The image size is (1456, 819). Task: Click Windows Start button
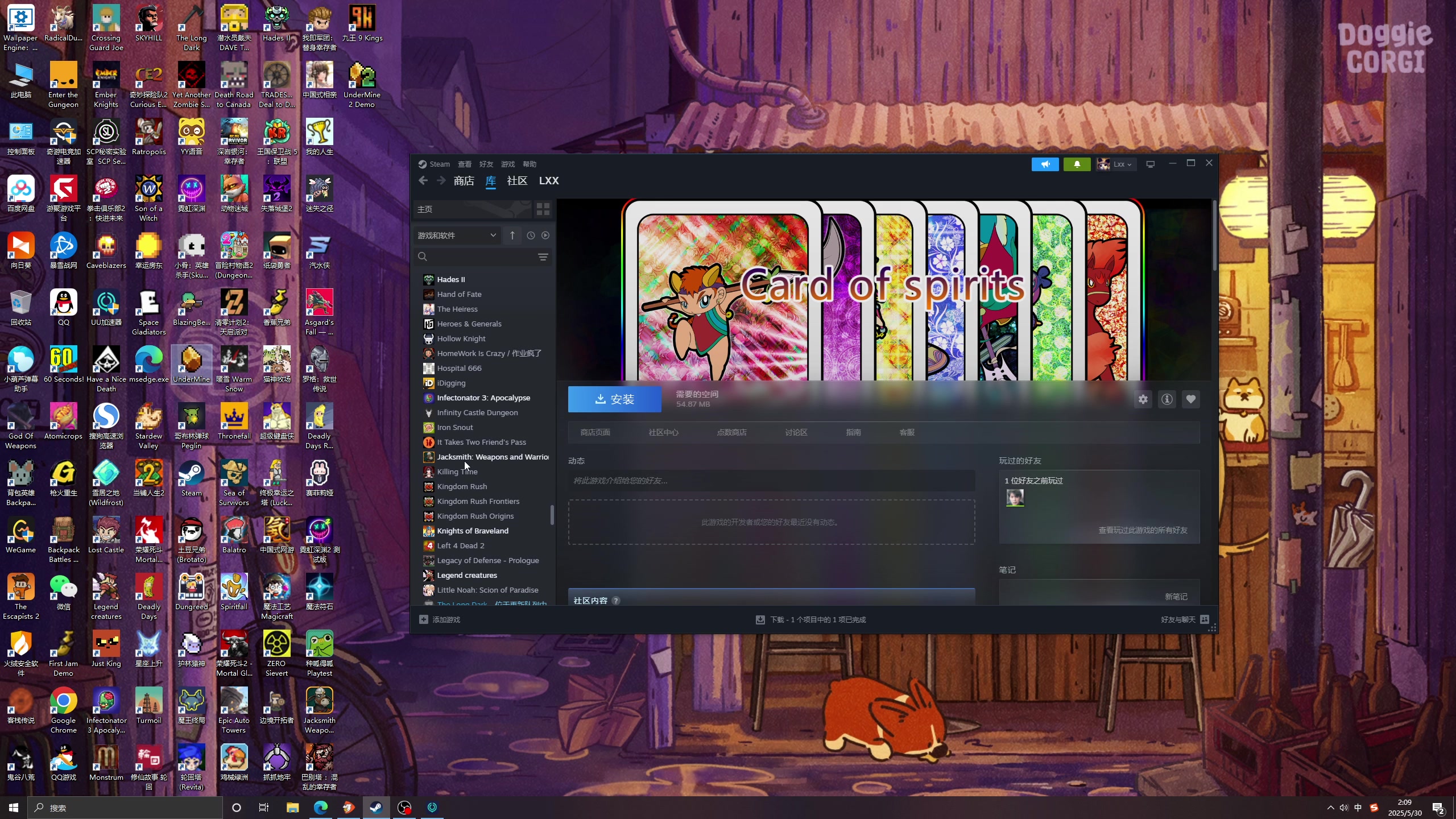tap(14, 808)
